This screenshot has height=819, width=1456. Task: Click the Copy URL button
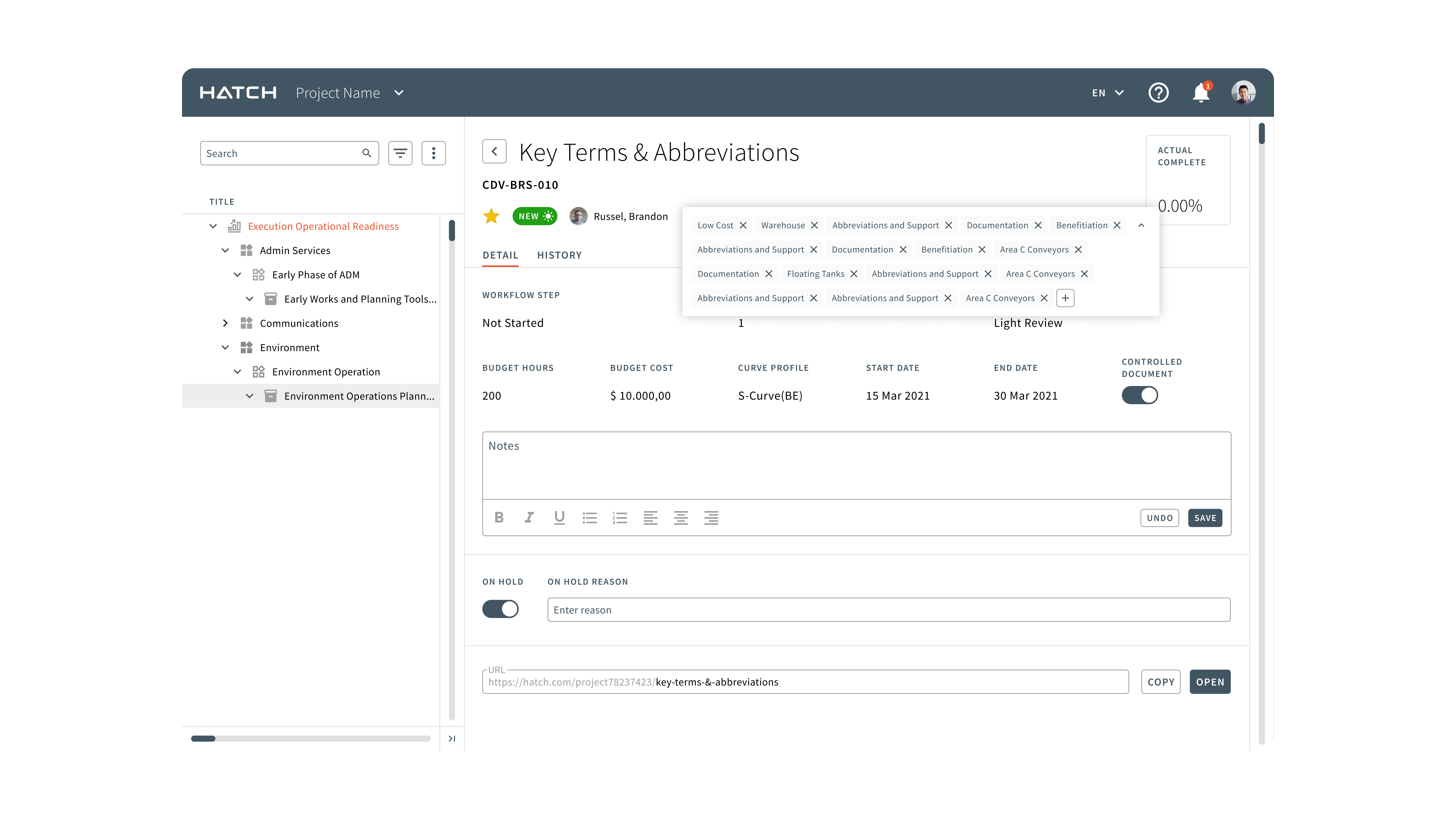(1160, 682)
